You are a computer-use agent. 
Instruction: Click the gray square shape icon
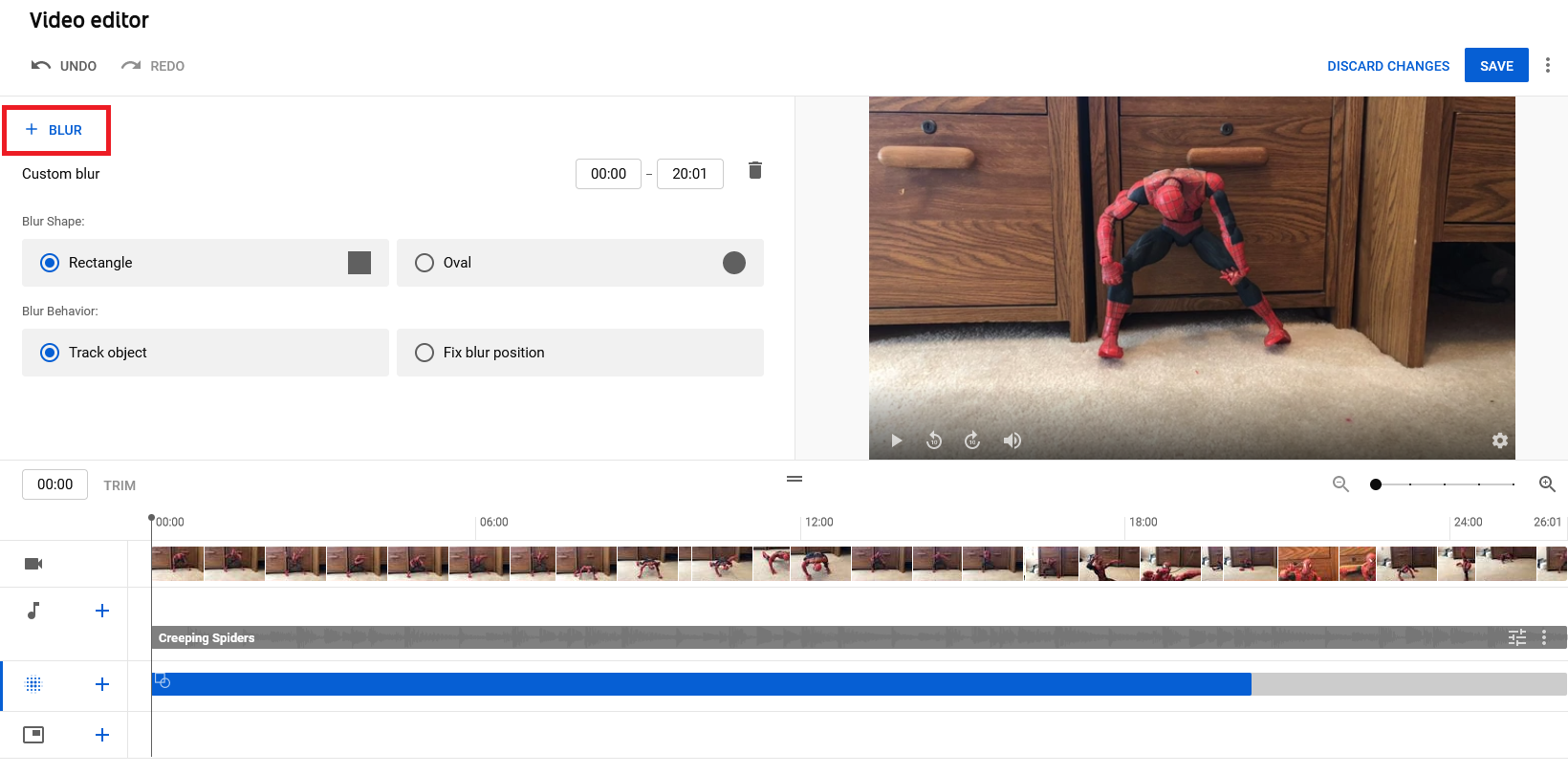[x=359, y=263]
